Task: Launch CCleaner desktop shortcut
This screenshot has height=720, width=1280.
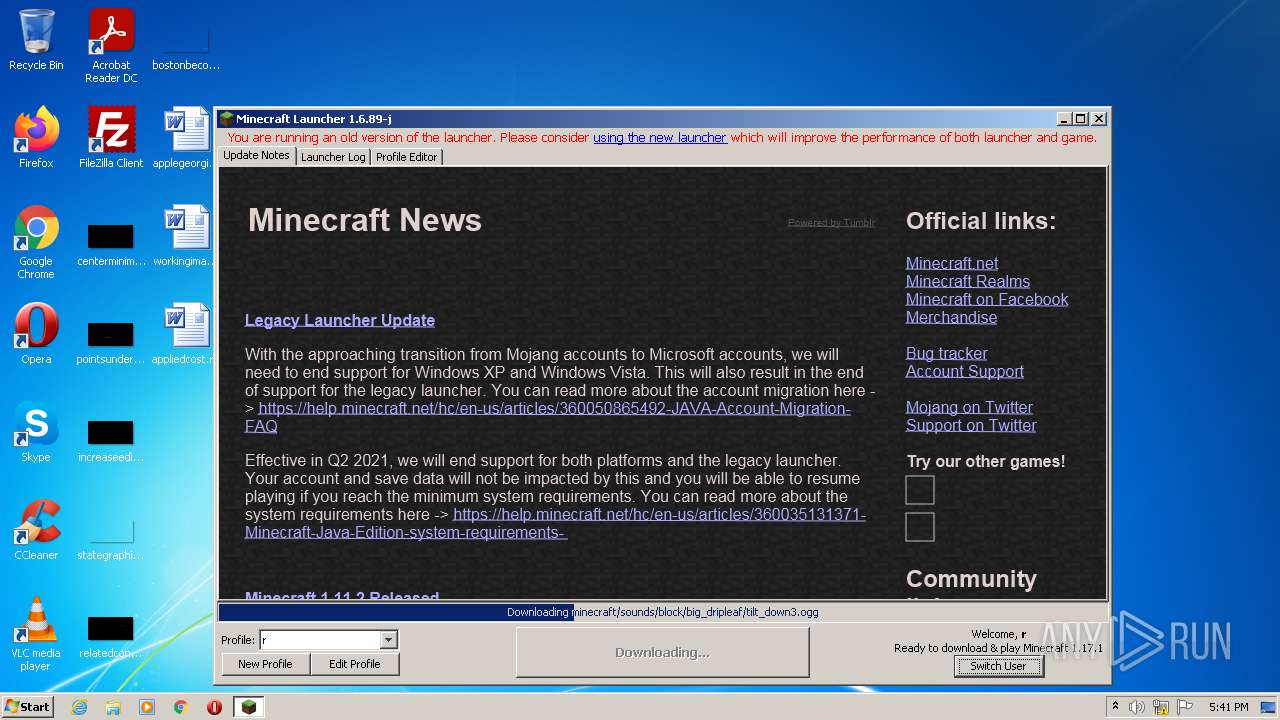Action: pos(36,530)
